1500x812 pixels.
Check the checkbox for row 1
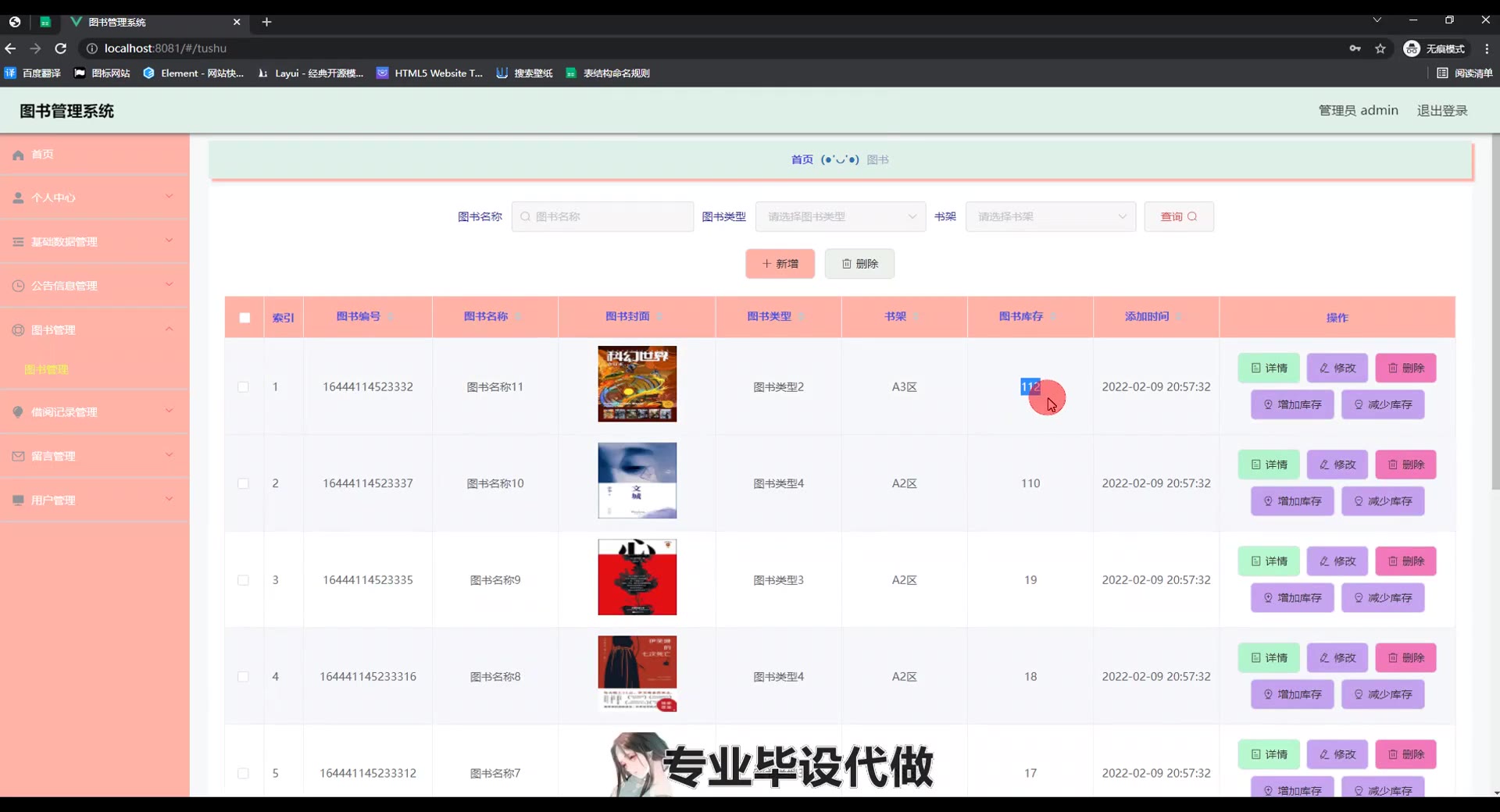pos(244,387)
